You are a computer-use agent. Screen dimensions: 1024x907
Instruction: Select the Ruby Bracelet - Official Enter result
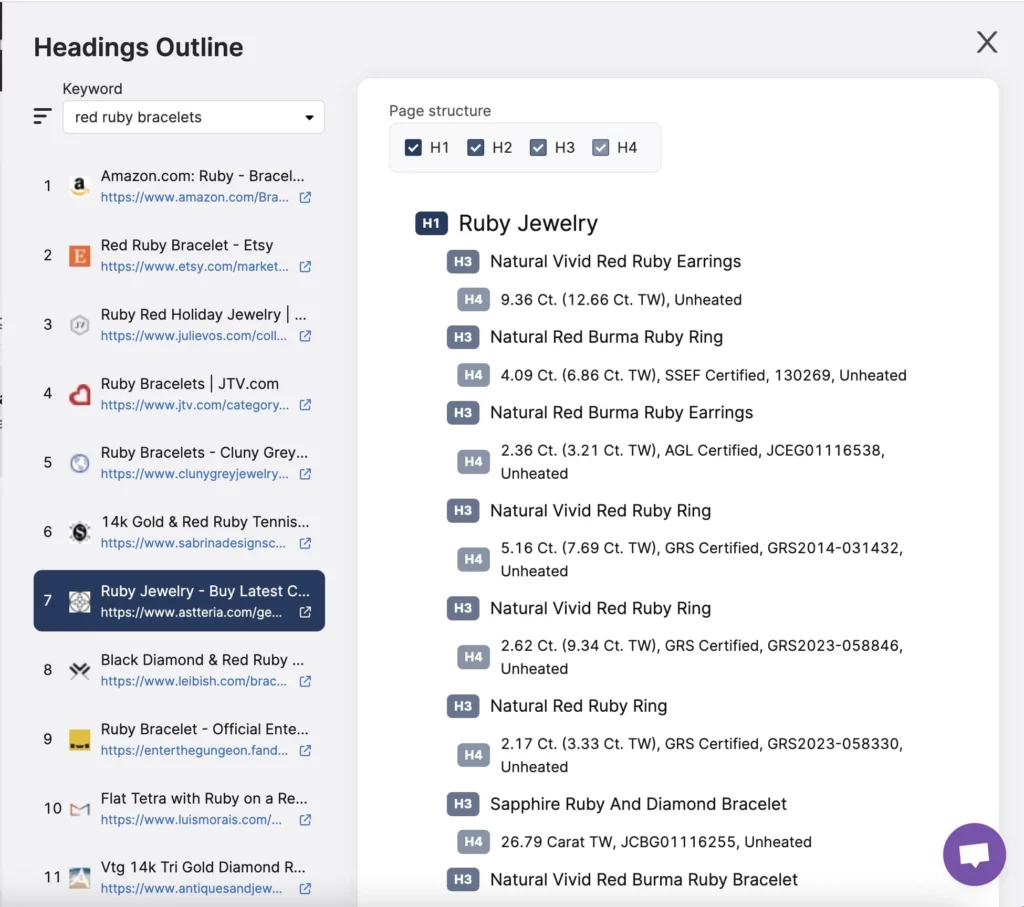click(x=204, y=729)
